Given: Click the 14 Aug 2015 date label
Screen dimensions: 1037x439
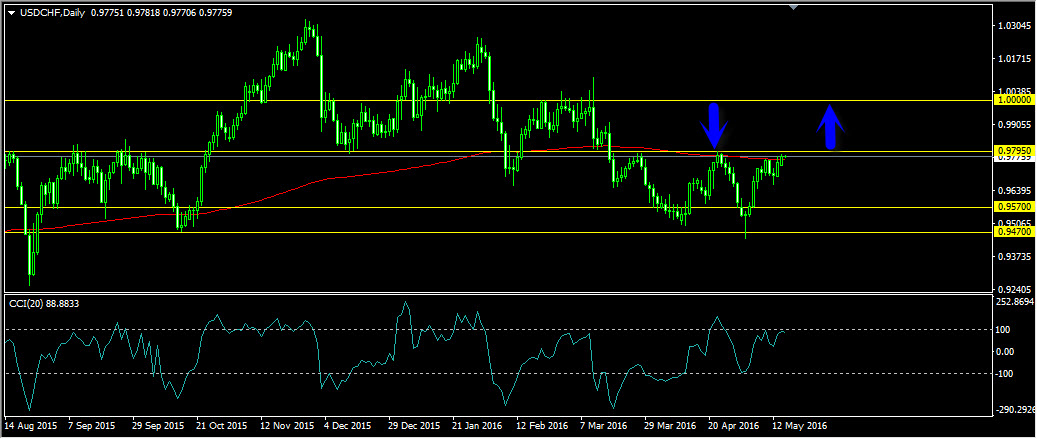Looking at the screenshot, I should pos(29,426).
